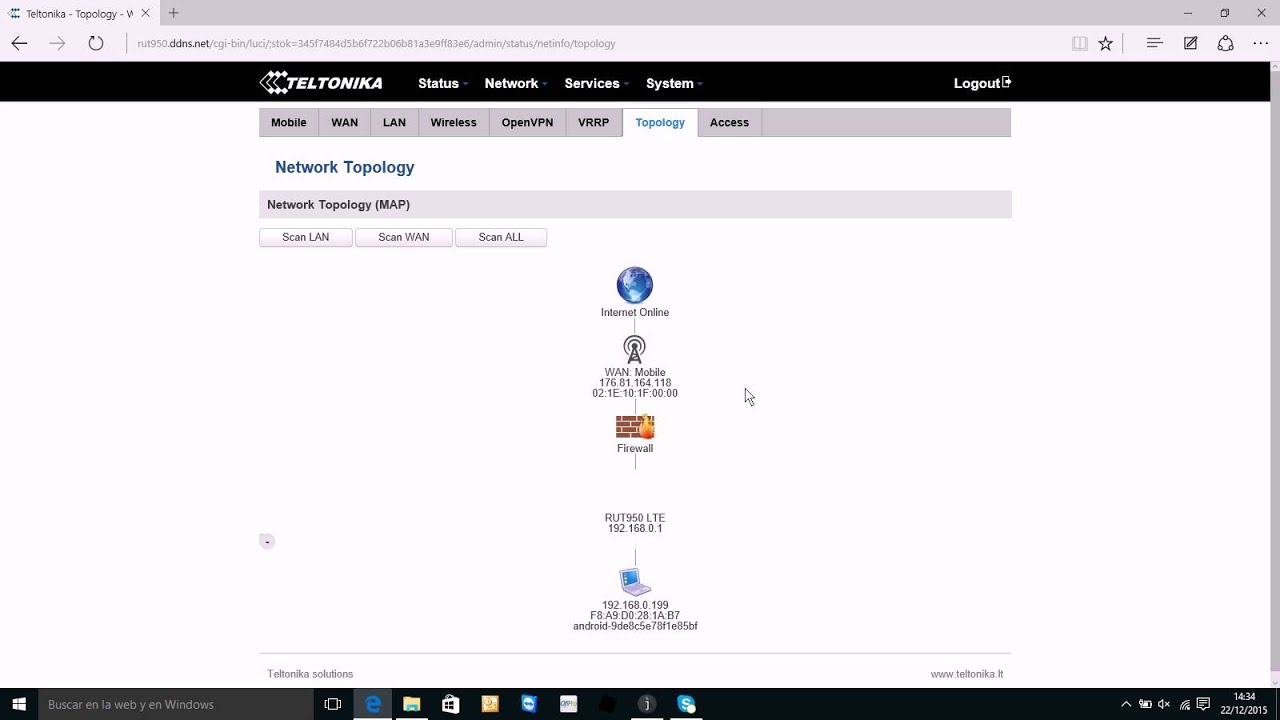Open the Access tab
The height and width of the screenshot is (720, 1280).
729,122
